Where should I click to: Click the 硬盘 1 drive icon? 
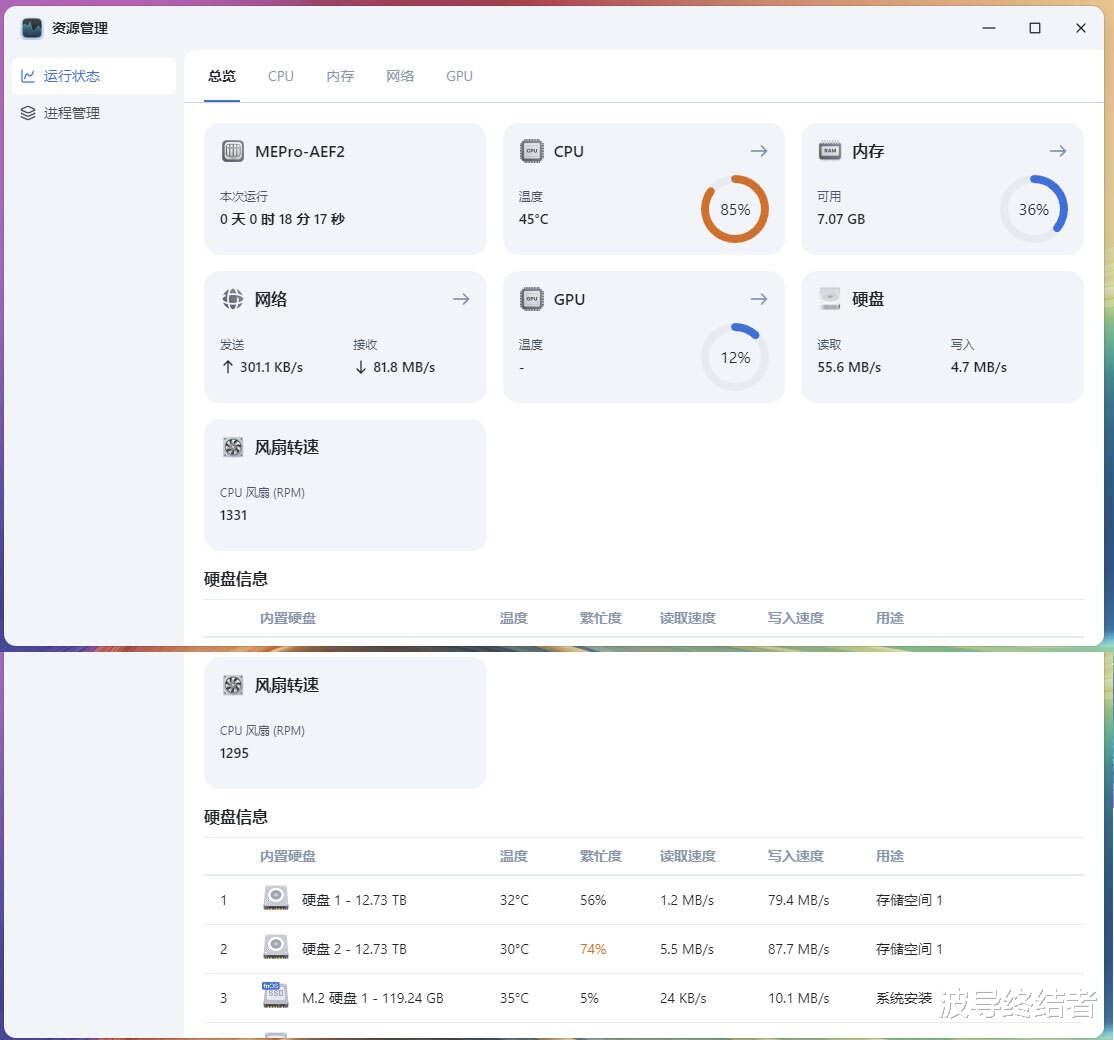point(276,898)
